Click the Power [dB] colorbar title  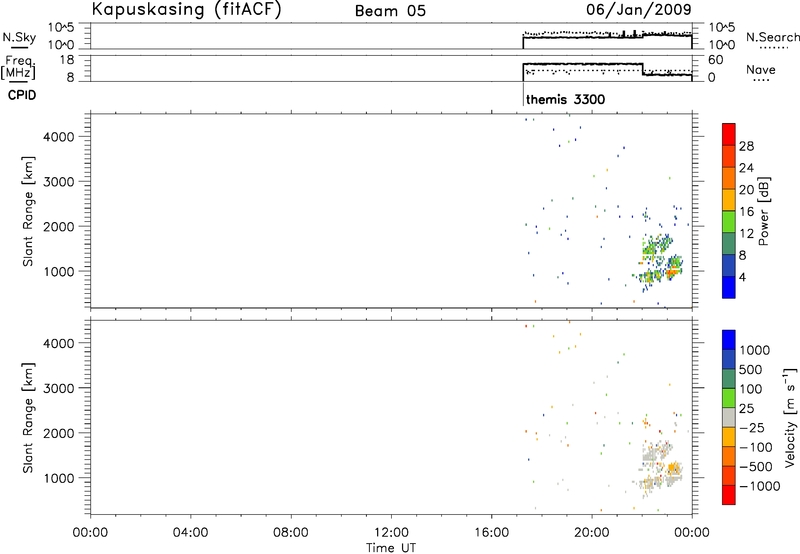click(763, 211)
